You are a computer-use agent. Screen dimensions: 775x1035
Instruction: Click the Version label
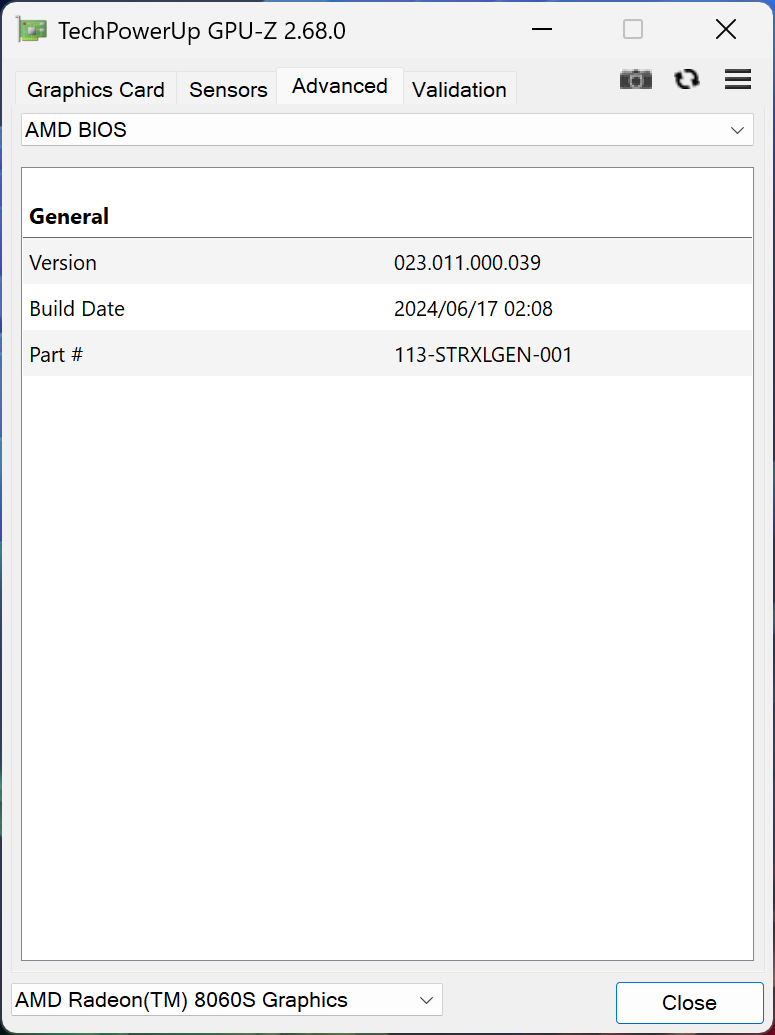point(63,263)
